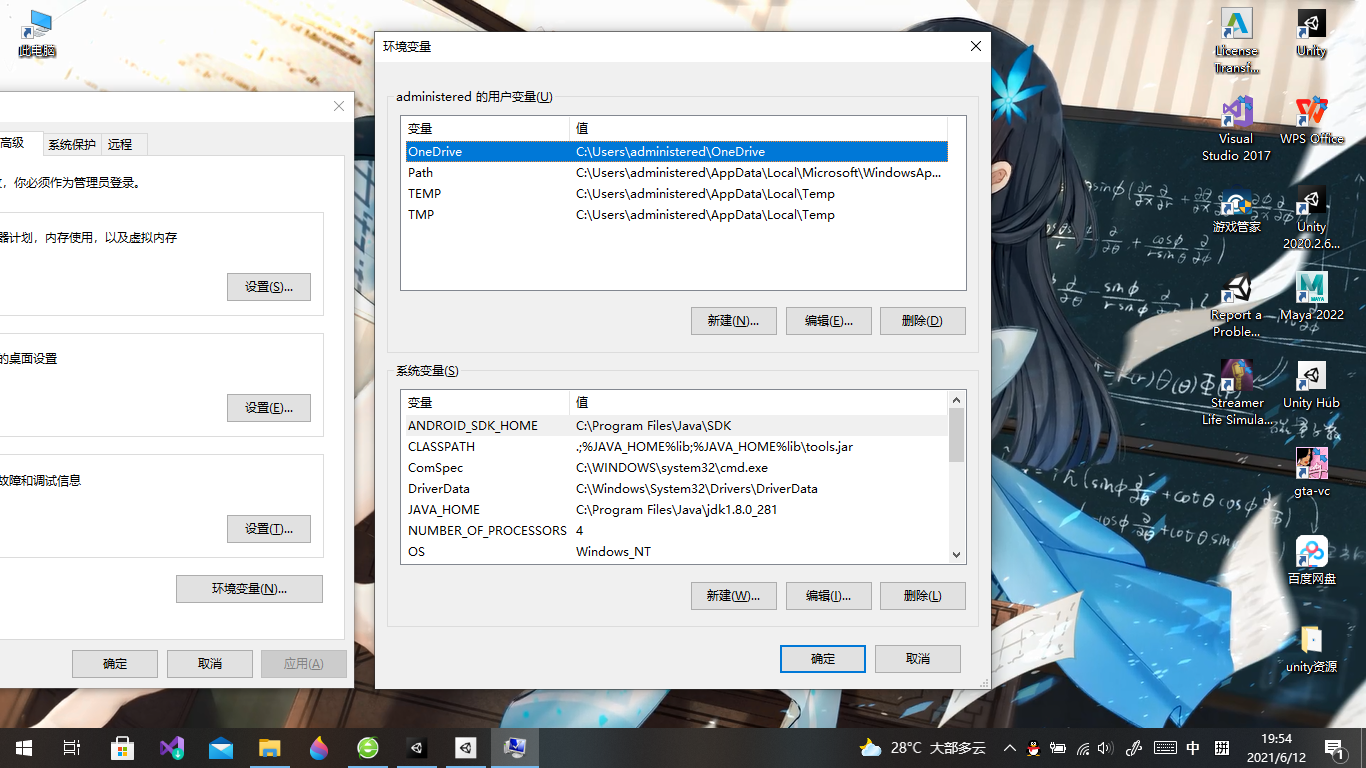Screen dimensions: 1366x768
Task: Select the TEMP user variable row
Action: (x=675, y=194)
